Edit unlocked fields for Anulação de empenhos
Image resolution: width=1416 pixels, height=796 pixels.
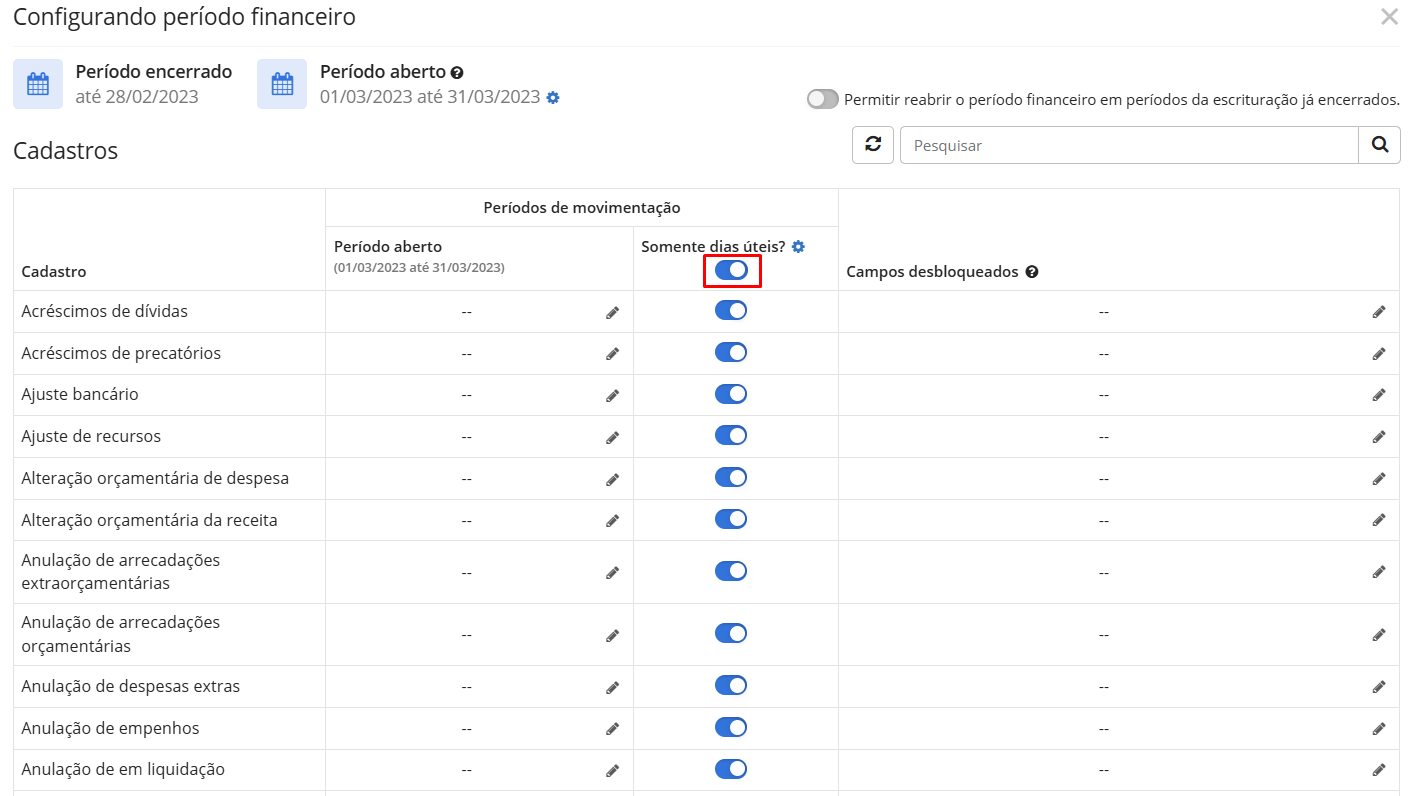pos(1379,729)
